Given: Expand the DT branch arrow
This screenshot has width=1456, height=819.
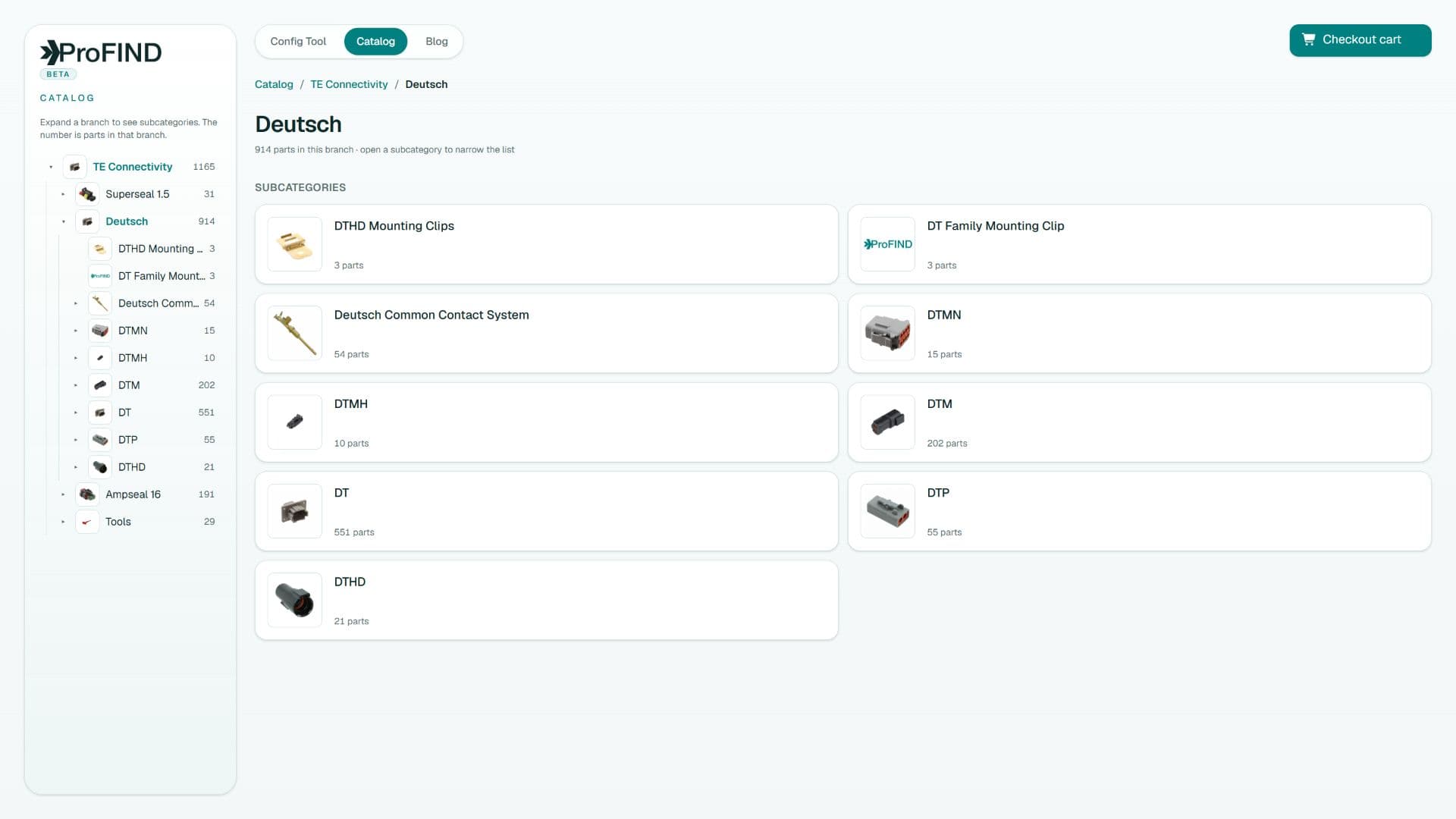Looking at the screenshot, I should [76, 413].
